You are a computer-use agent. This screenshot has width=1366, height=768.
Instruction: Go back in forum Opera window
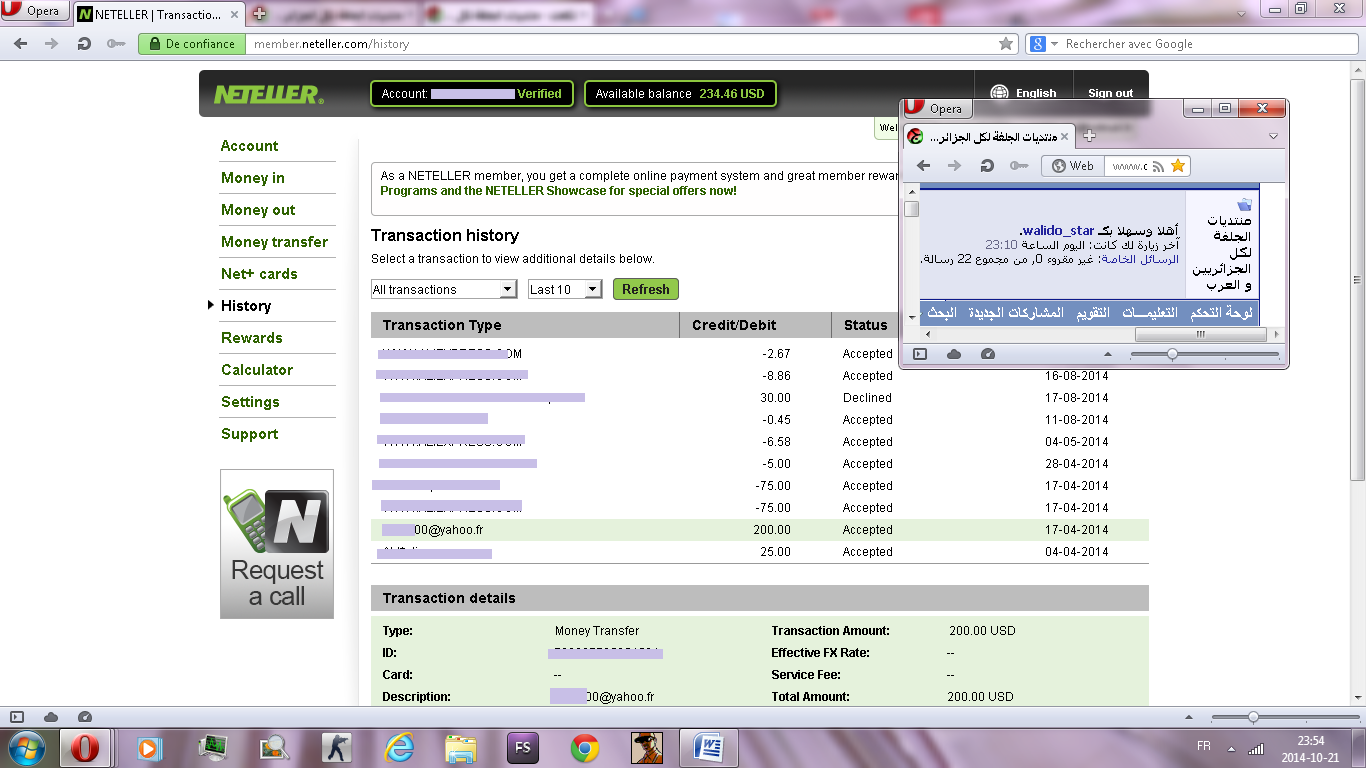pos(924,166)
